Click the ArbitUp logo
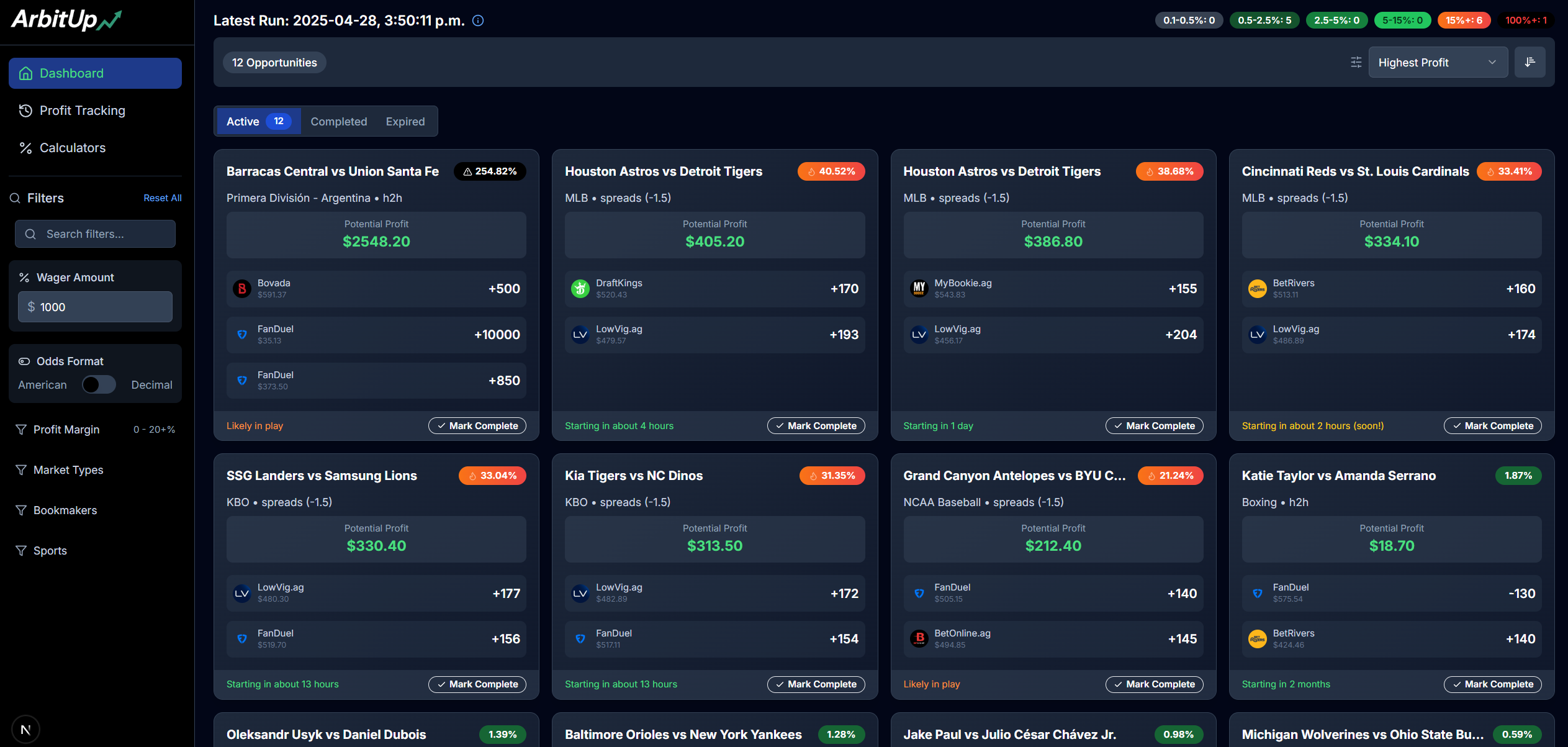This screenshot has height=747, width=1568. (x=66, y=20)
